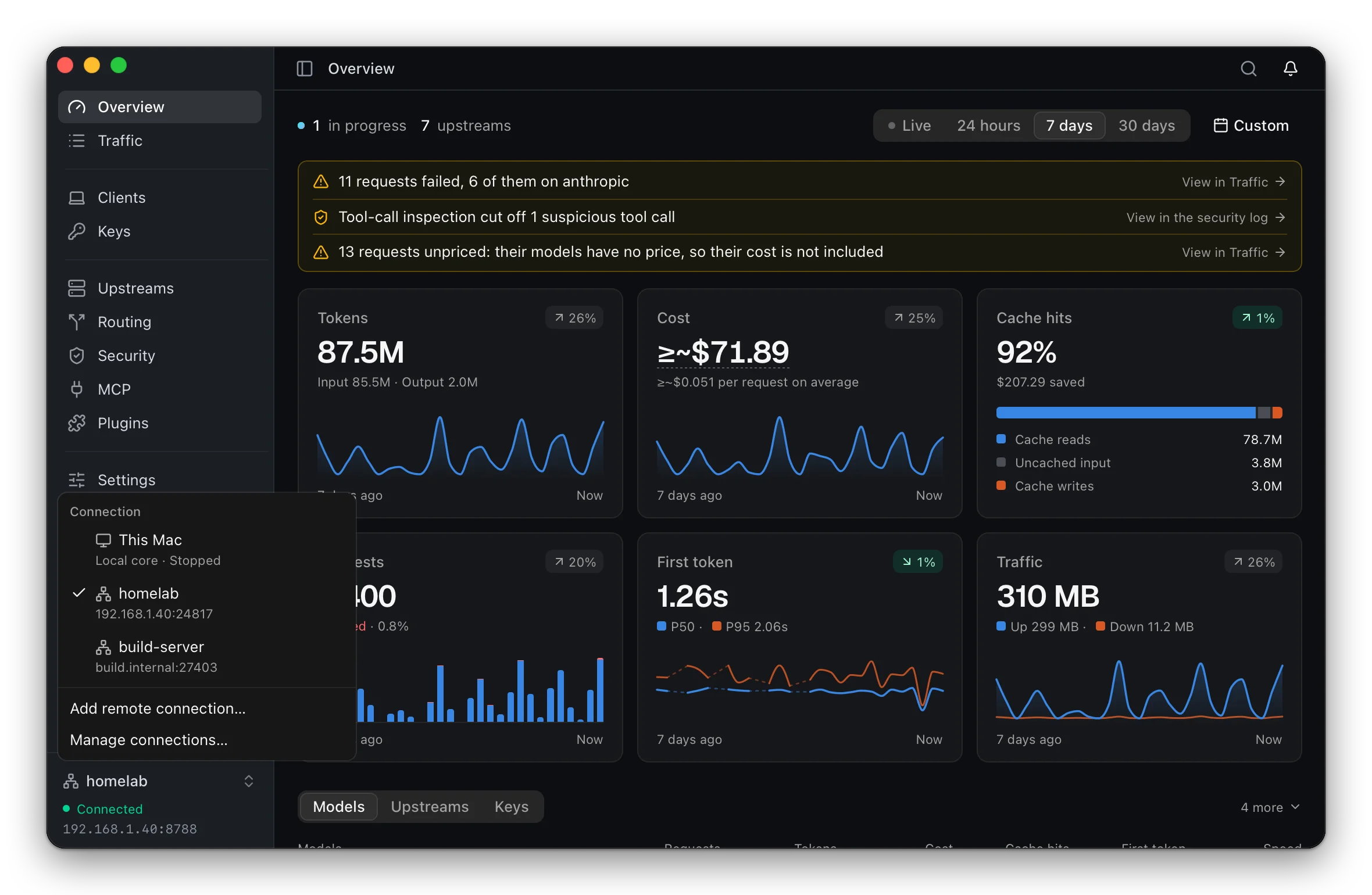Select the 24 hours range
Image resolution: width=1372 pixels, height=895 pixels.
(x=988, y=126)
